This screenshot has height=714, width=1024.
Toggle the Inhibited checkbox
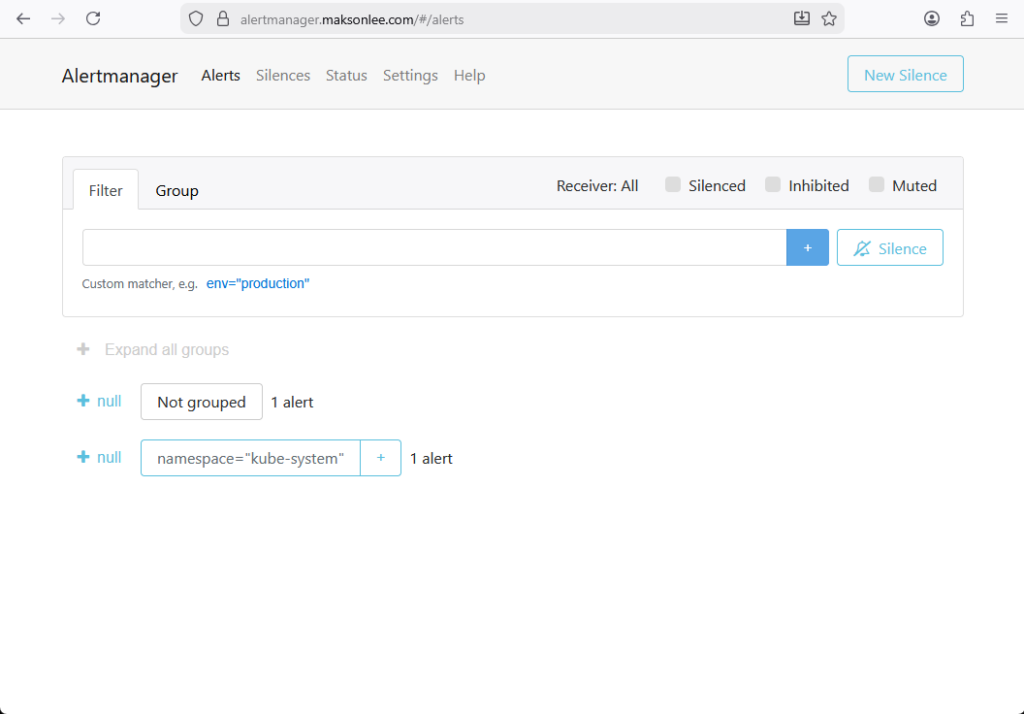(x=773, y=185)
